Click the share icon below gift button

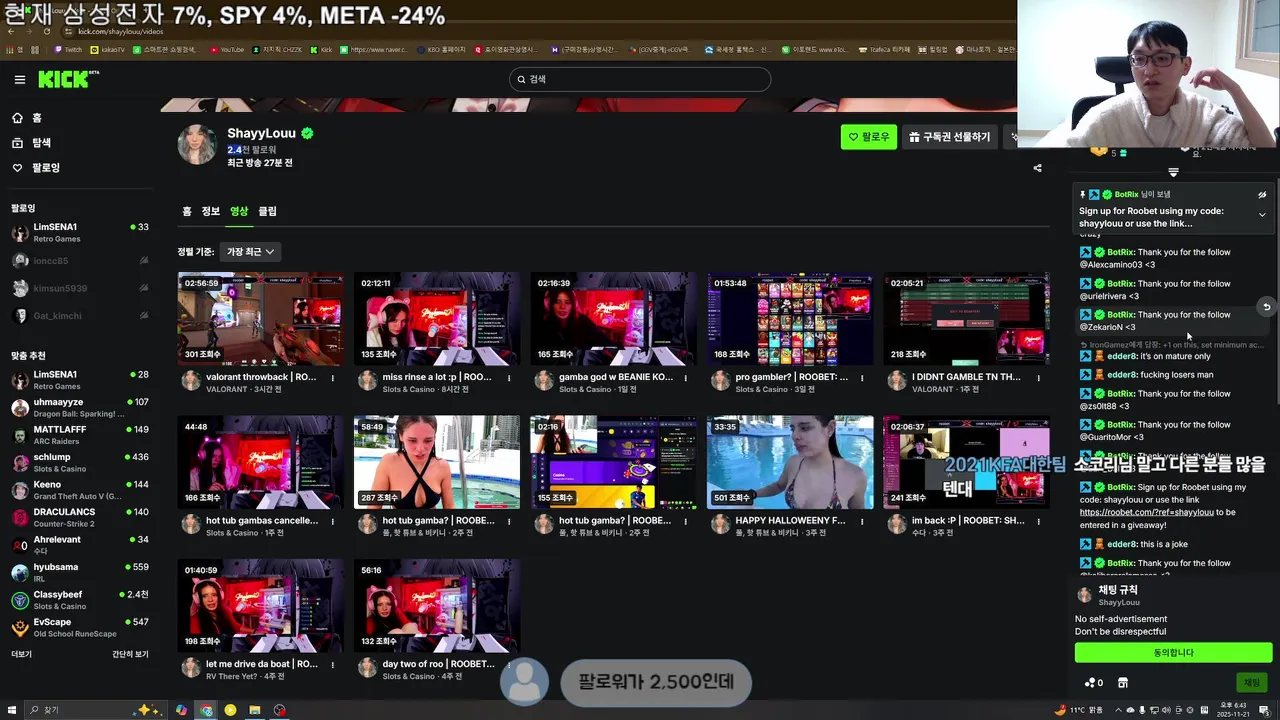[1037, 168]
